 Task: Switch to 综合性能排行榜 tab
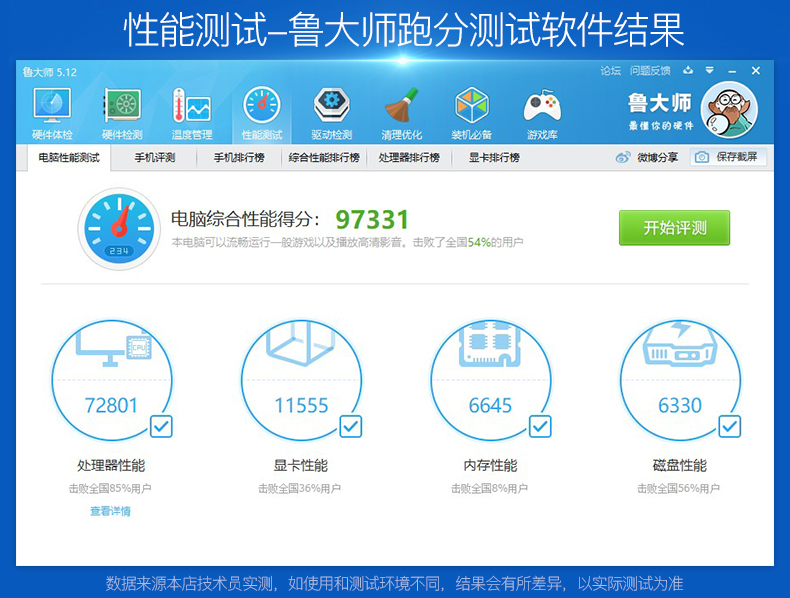coord(324,158)
